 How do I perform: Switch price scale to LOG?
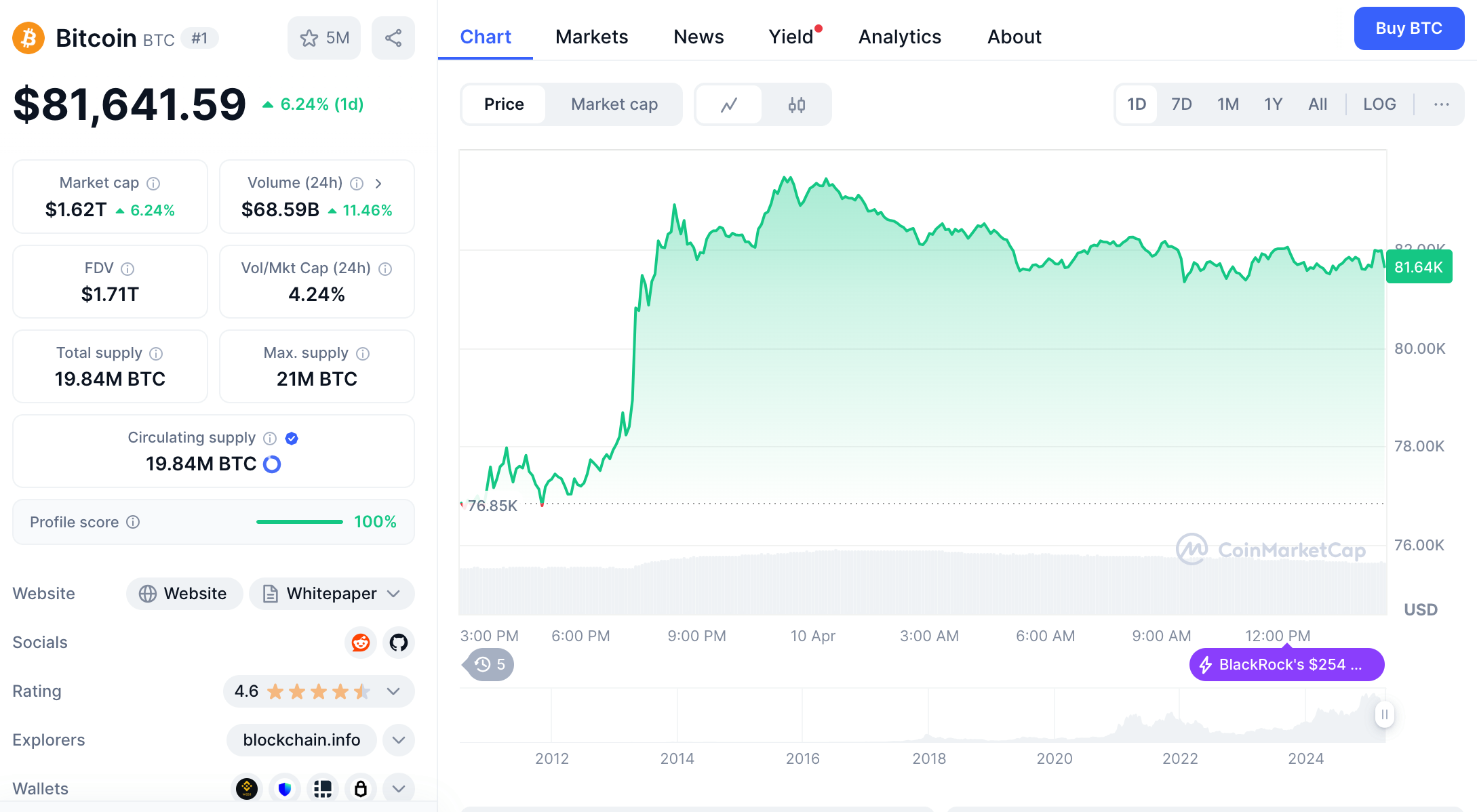pyautogui.click(x=1379, y=104)
